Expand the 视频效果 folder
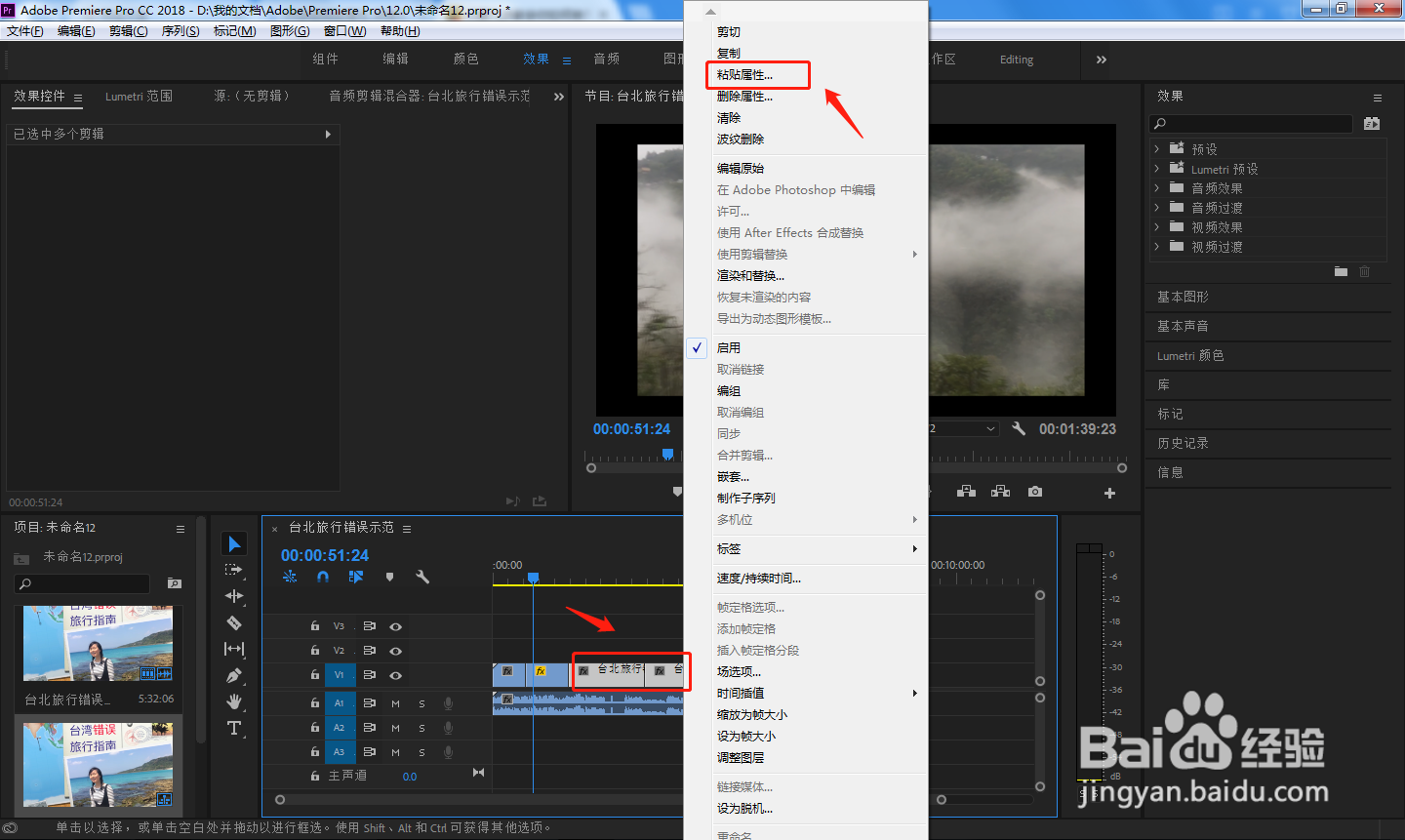The width and height of the screenshot is (1405, 840). tap(1157, 227)
